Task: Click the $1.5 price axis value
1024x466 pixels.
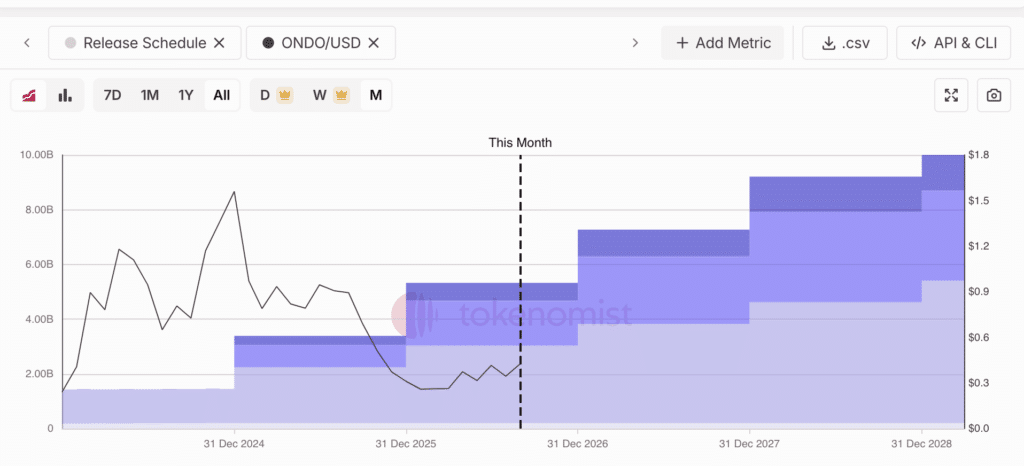Action: point(978,201)
